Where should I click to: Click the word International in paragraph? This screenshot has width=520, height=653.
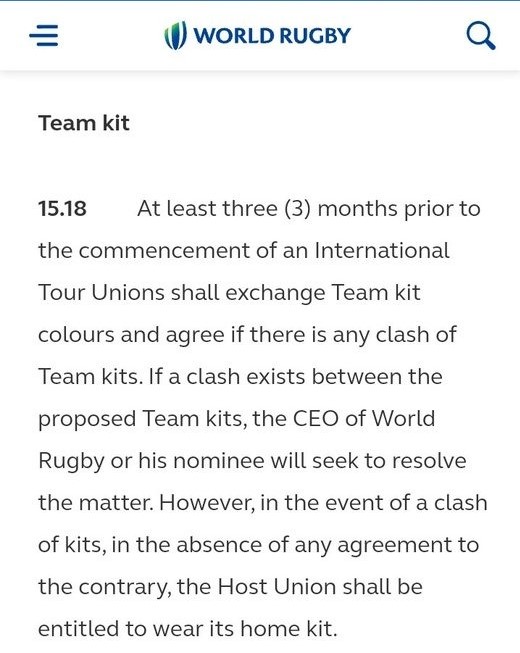click(382, 251)
